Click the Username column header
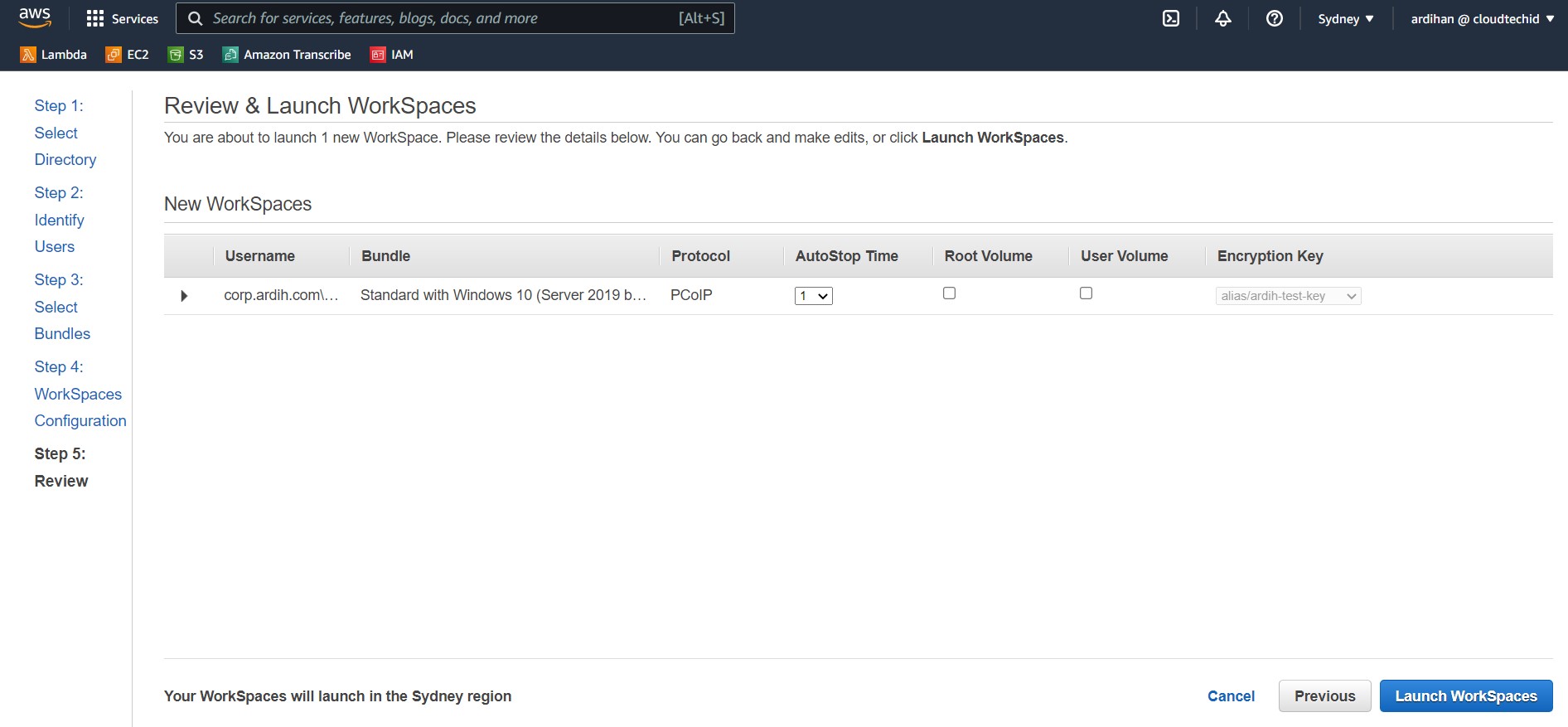Image resolution: width=1568 pixels, height=727 pixels. coord(260,256)
